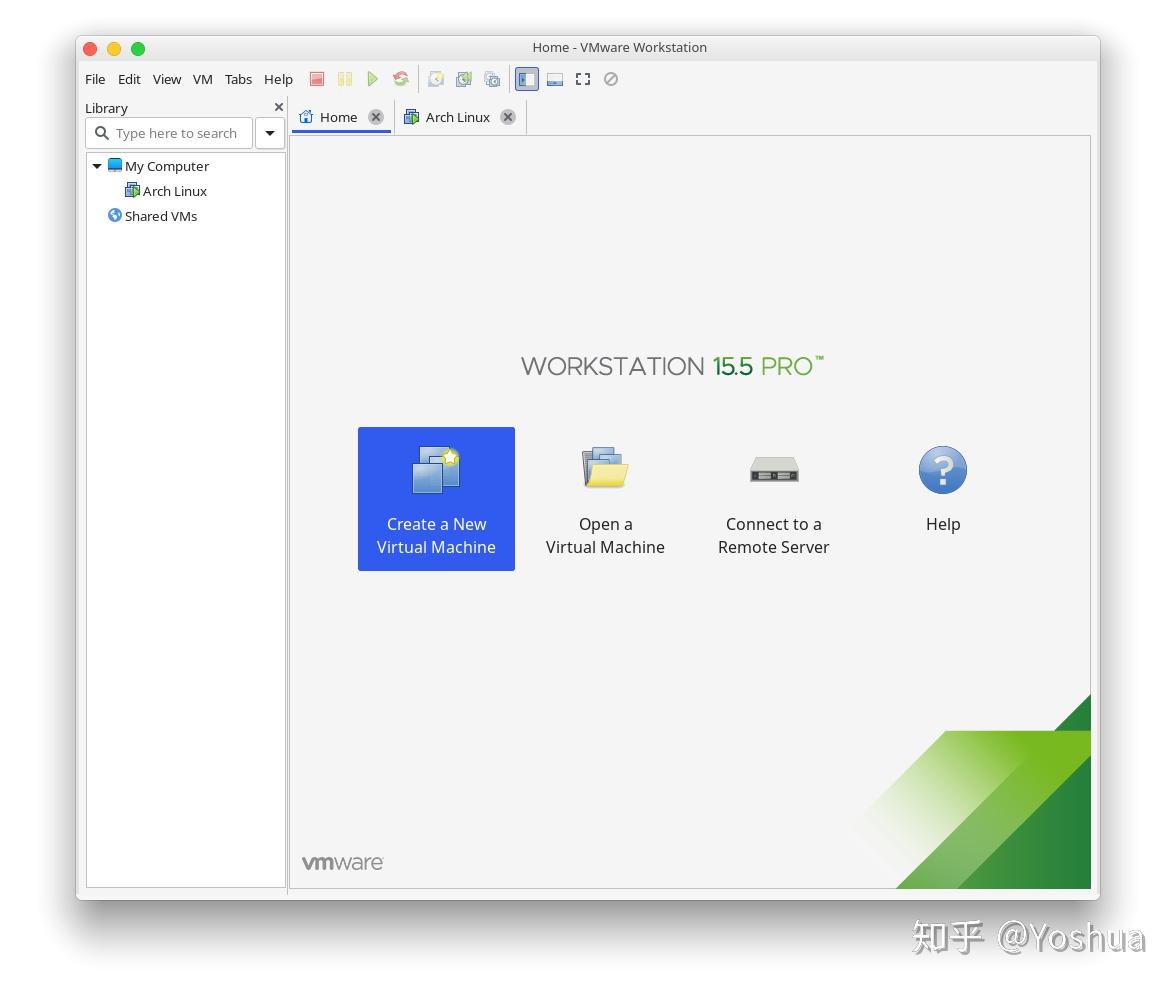Click Connect to a Remote Server

tap(773, 499)
